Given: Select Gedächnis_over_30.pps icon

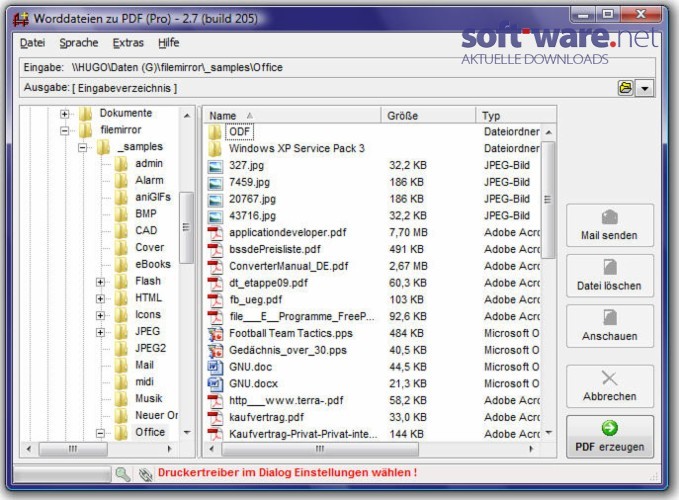Looking at the screenshot, I should [x=215, y=351].
